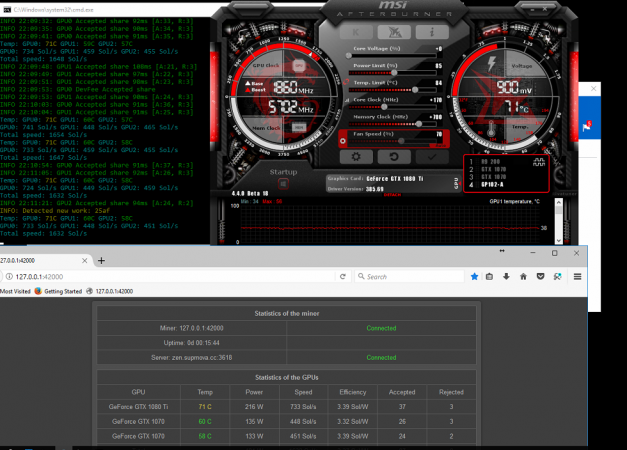Close the MSI Afterburner window
The image size is (627, 450).
tap(545, 9)
